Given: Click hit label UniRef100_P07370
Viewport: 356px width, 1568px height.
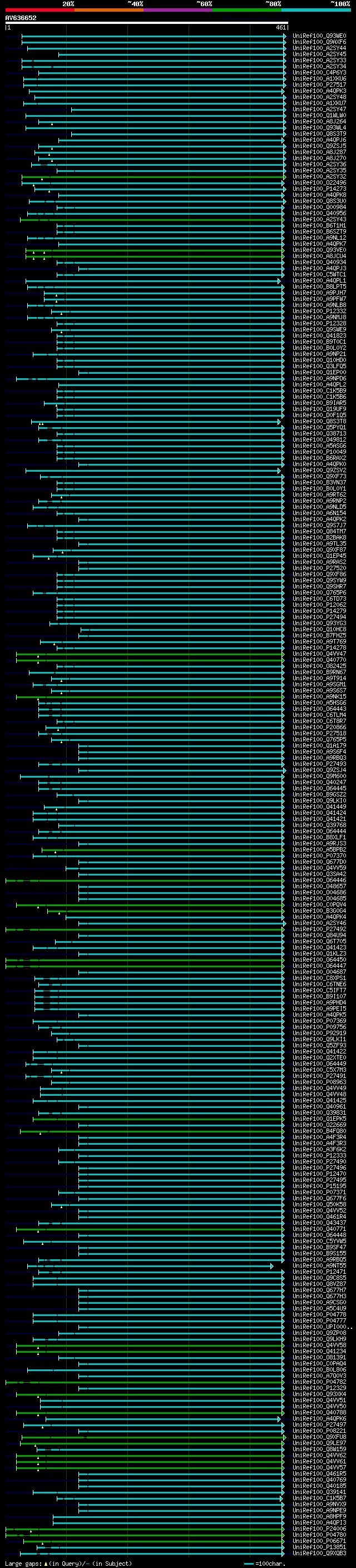Looking at the screenshot, I should (x=319, y=856).
